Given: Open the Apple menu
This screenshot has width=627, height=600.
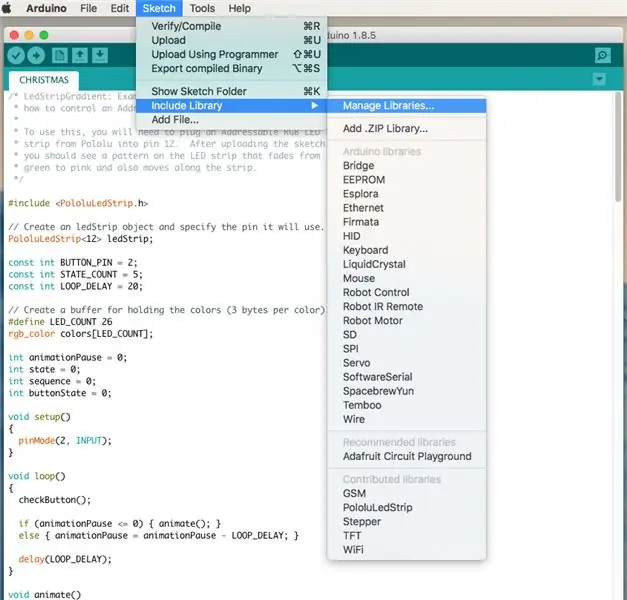Looking at the screenshot, I should click(7, 8).
